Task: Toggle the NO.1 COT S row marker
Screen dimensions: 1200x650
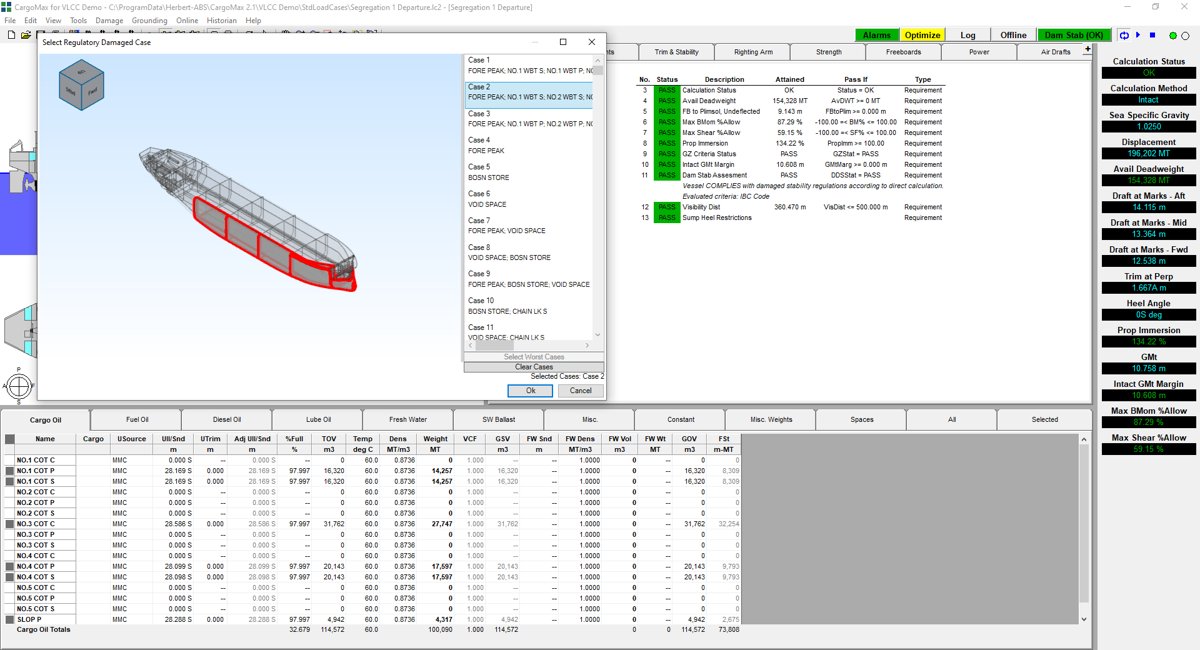Action: (10, 481)
